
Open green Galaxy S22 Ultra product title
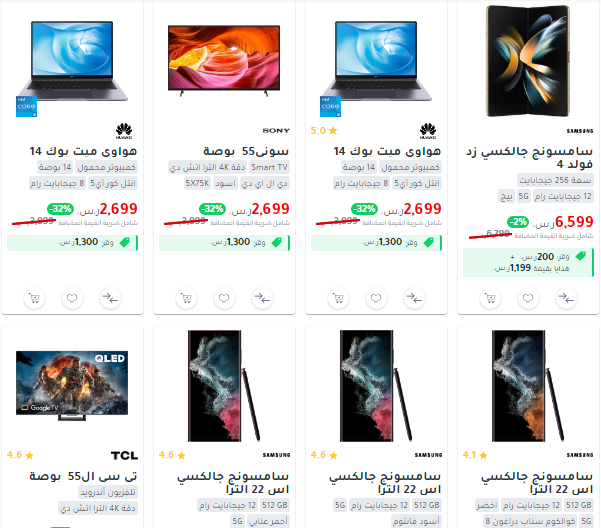coord(537,482)
